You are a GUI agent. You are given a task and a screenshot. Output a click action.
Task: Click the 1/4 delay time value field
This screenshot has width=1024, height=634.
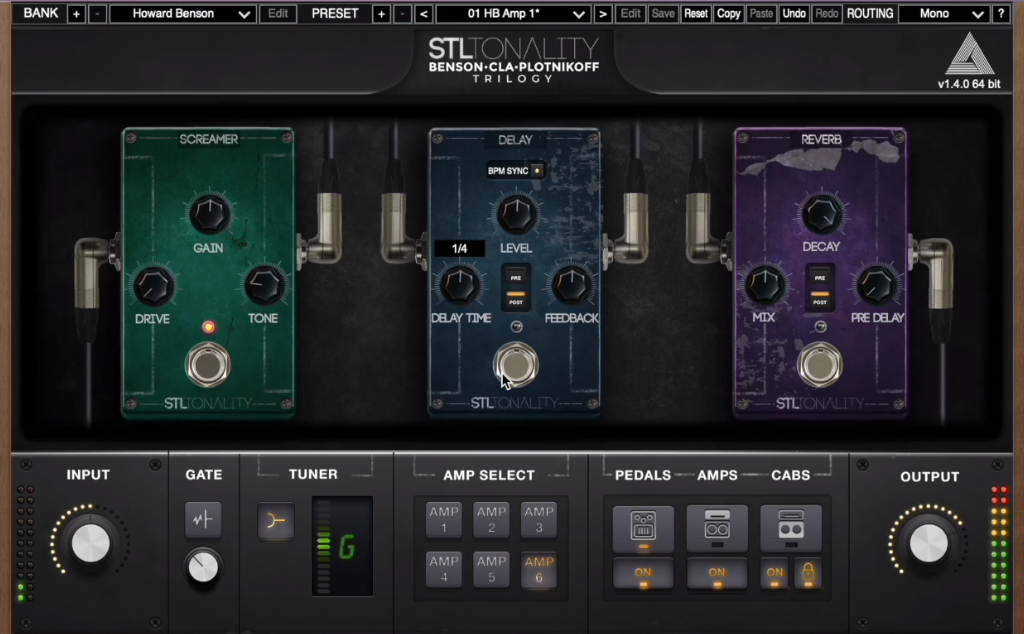click(x=460, y=248)
